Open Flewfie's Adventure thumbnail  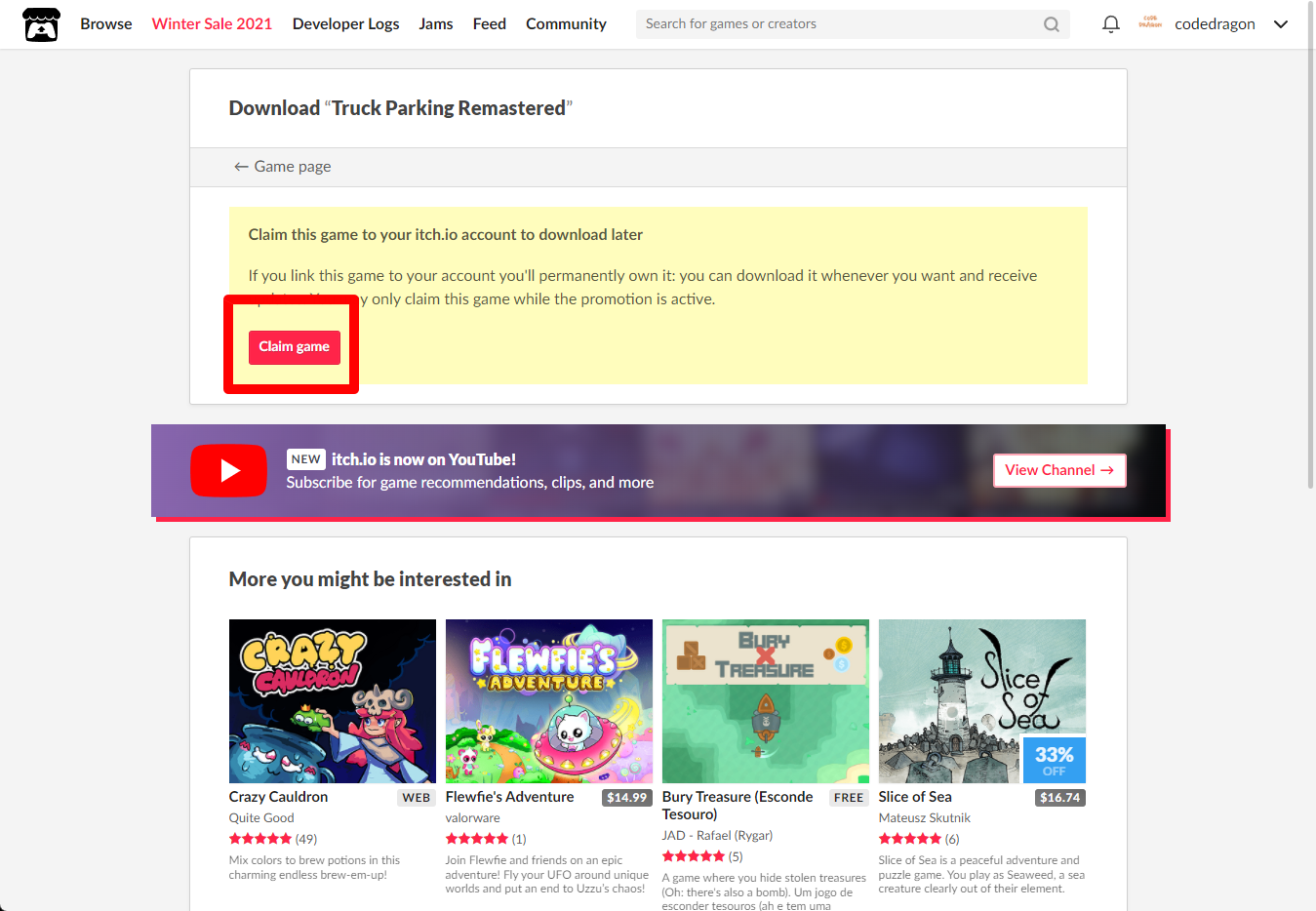click(x=549, y=701)
